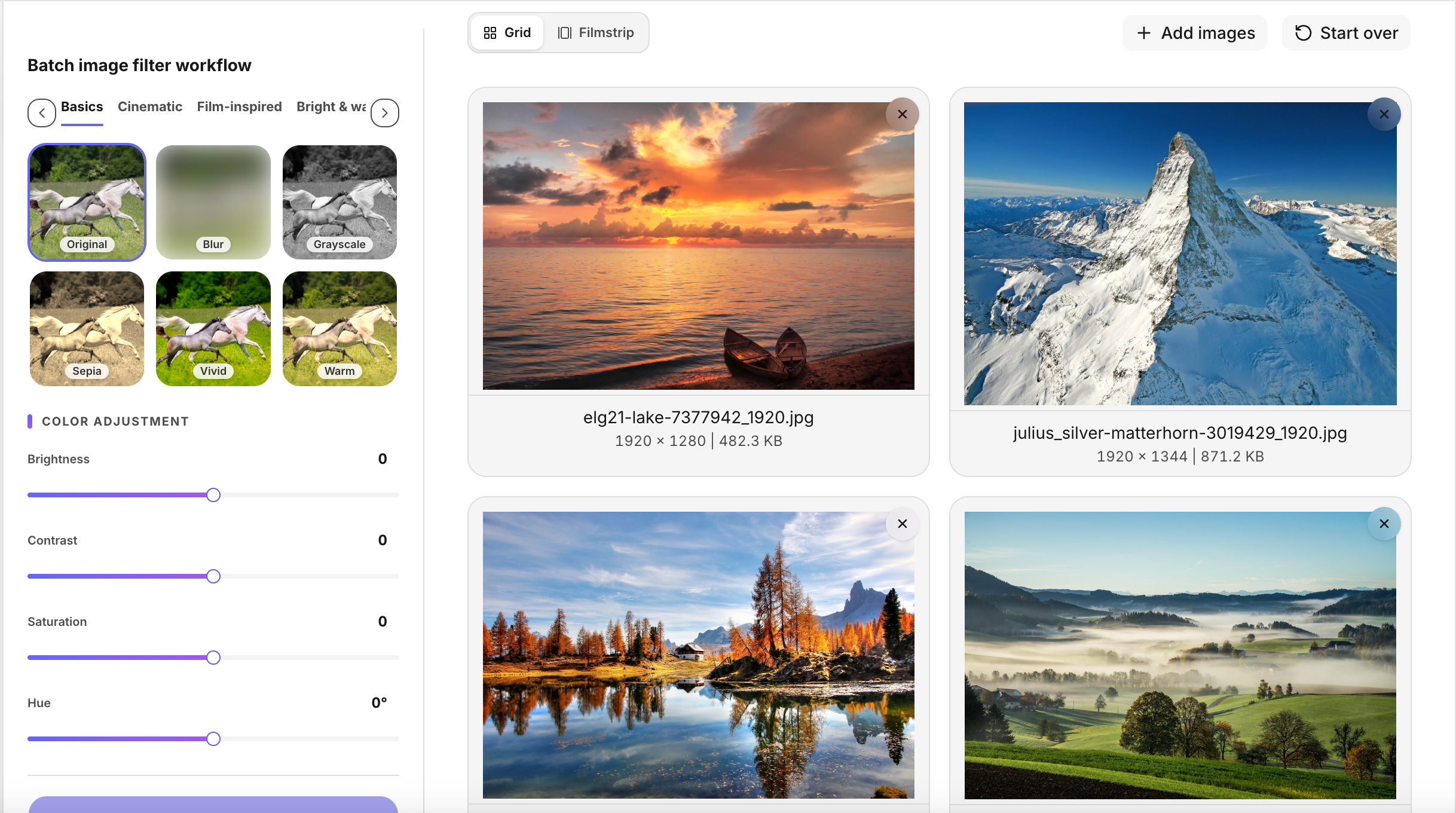This screenshot has width=1456, height=813.
Task: Select the Original filter preset
Action: click(87, 202)
